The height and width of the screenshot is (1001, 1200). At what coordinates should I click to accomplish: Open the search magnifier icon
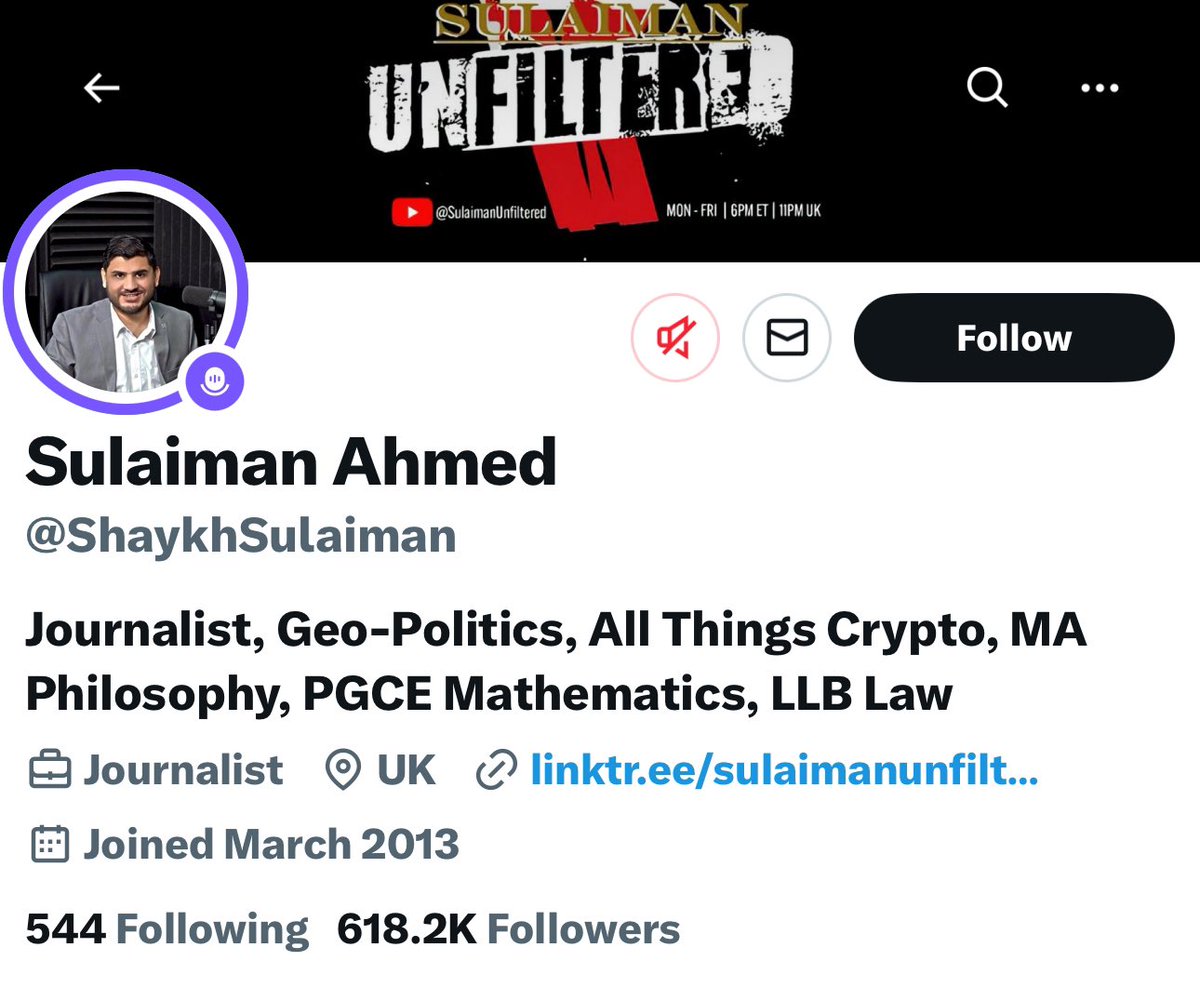coord(987,89)
